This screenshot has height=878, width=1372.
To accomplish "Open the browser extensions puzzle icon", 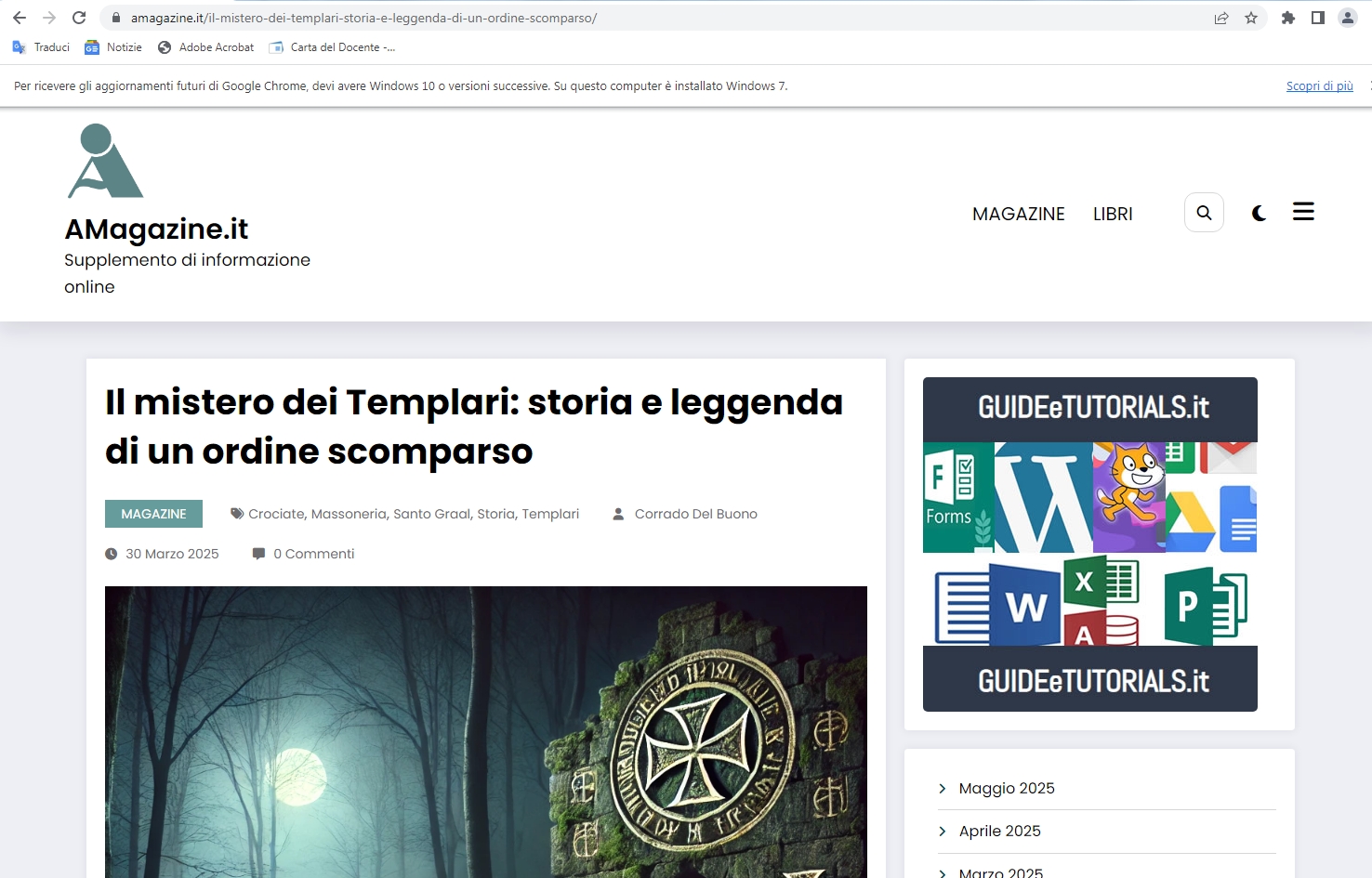I will pos(1288,18).
